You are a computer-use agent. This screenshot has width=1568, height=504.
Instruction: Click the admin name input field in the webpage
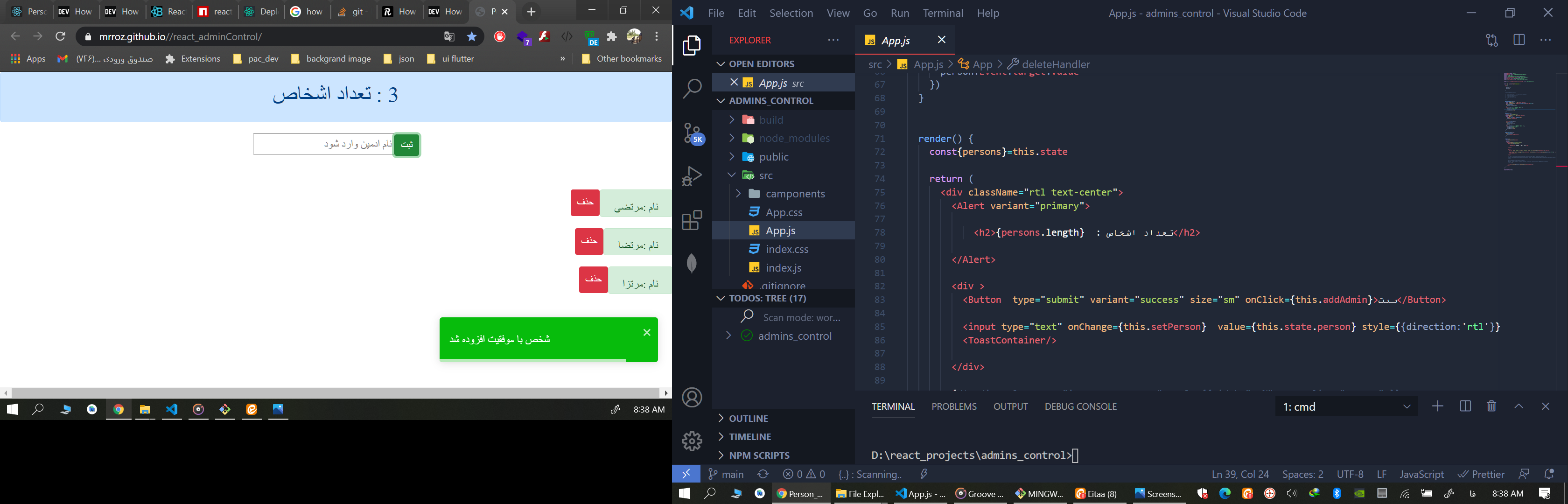pyautogui.click(x=322, y=144)
